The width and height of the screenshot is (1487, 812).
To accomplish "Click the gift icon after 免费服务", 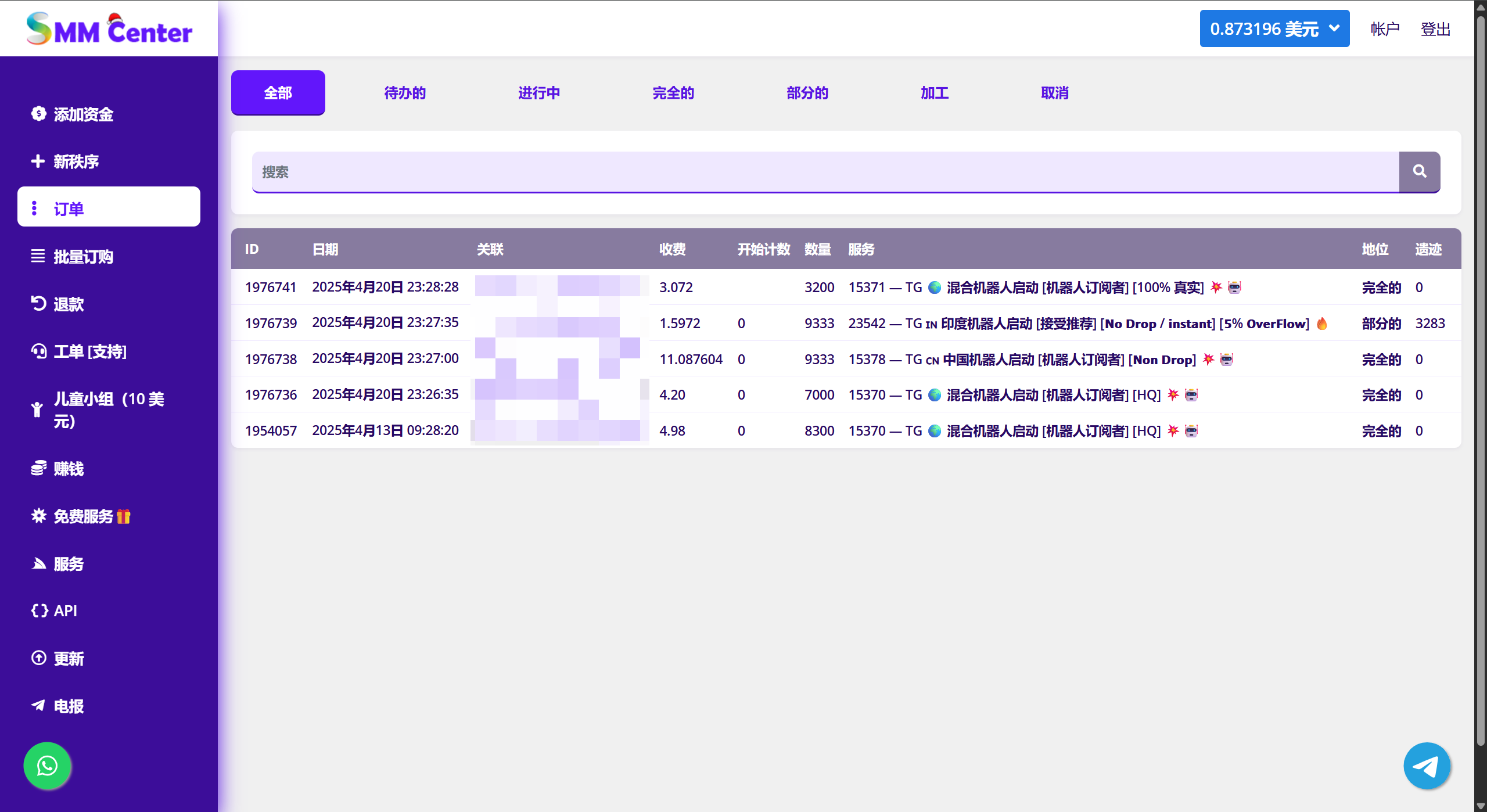I will 123,516.
